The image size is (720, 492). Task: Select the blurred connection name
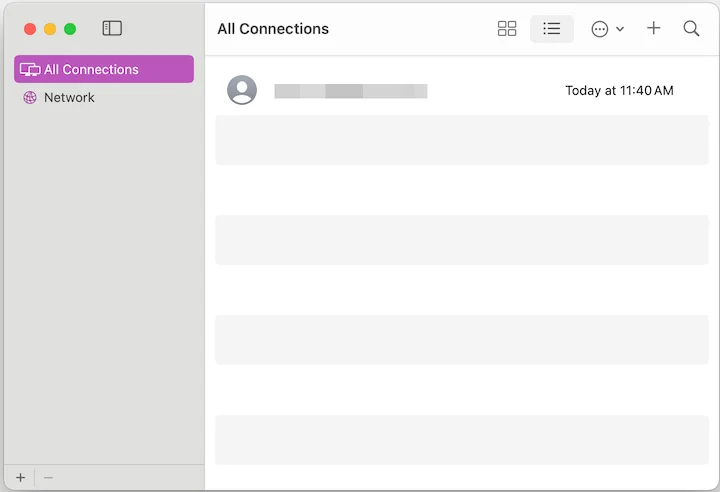[x=351, y=91]
